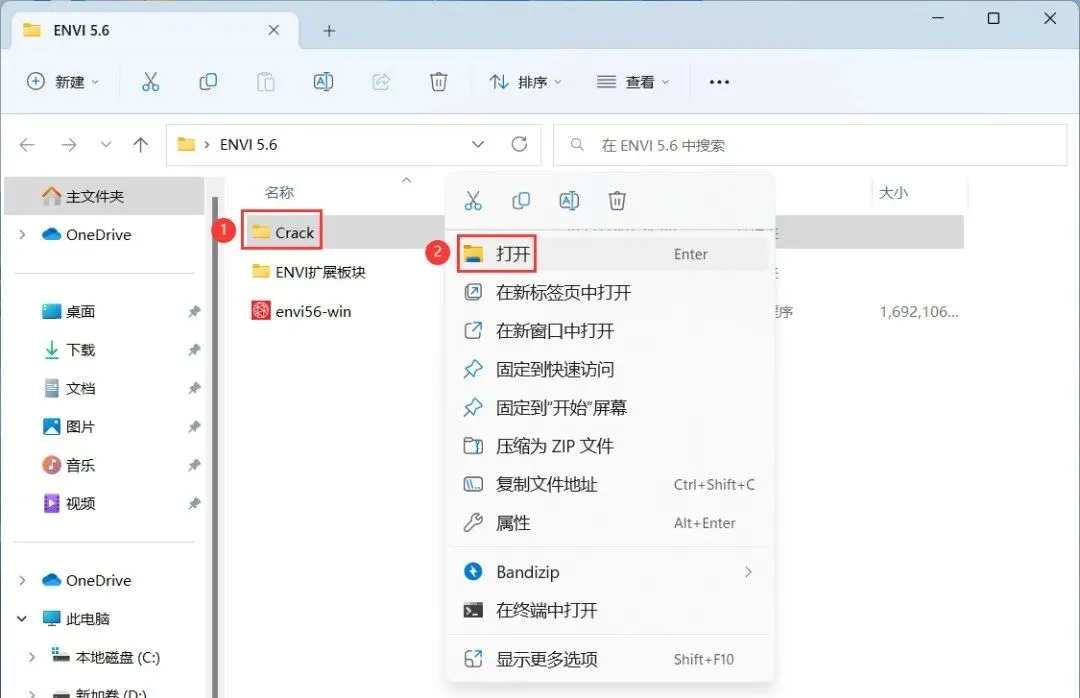The width and height of the screenshot is (1080, 698).
Task: Go up one folder level arrow
Action: 141,145
